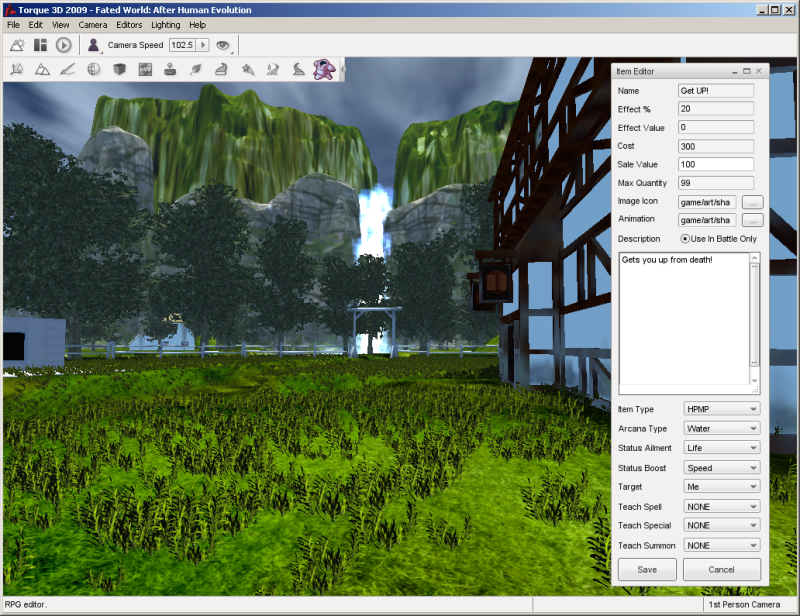The width and height of the screenshot is (800, 616).
Task: Click the Save button in Item Editor
Action: [x=647, y=570]
